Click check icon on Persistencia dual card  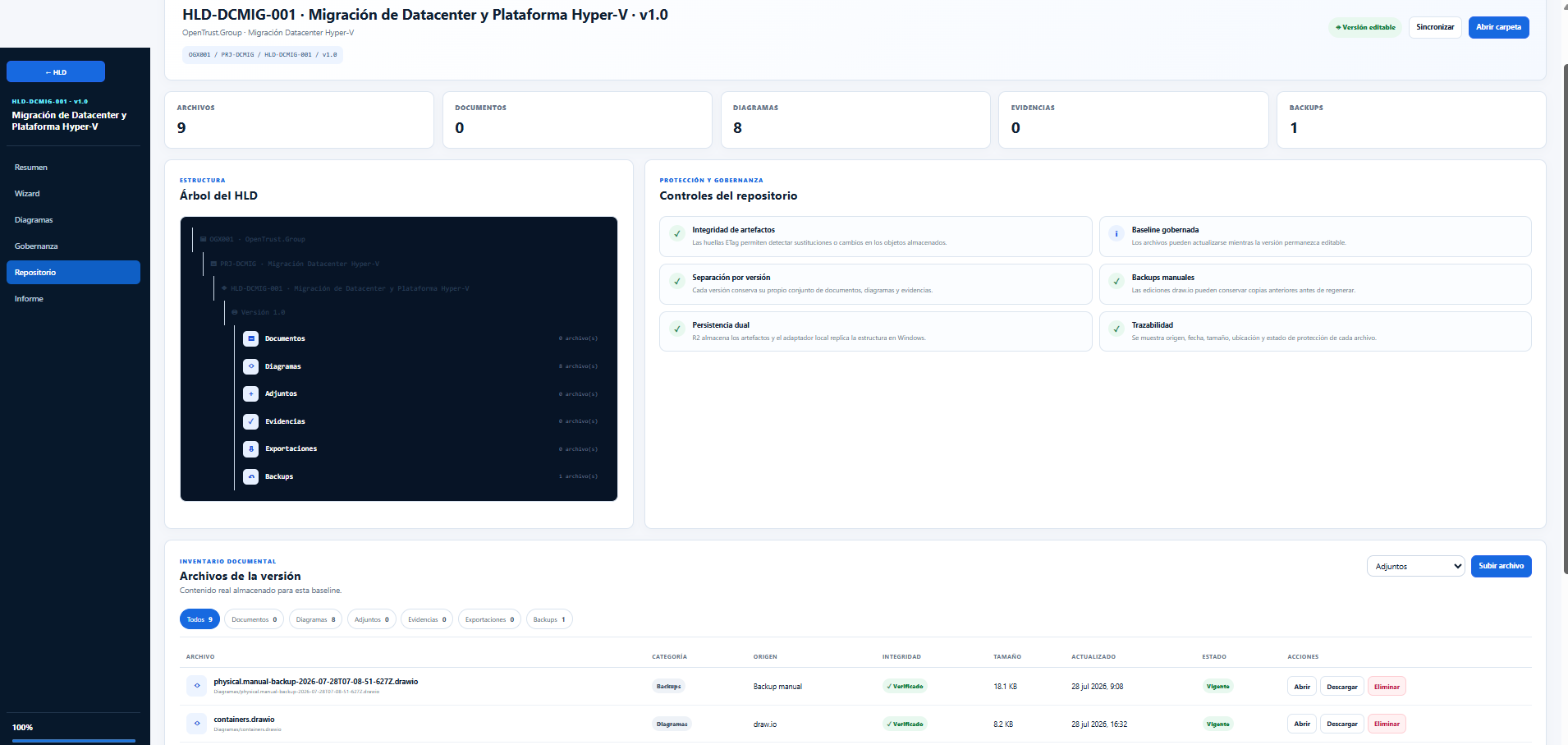677,329
